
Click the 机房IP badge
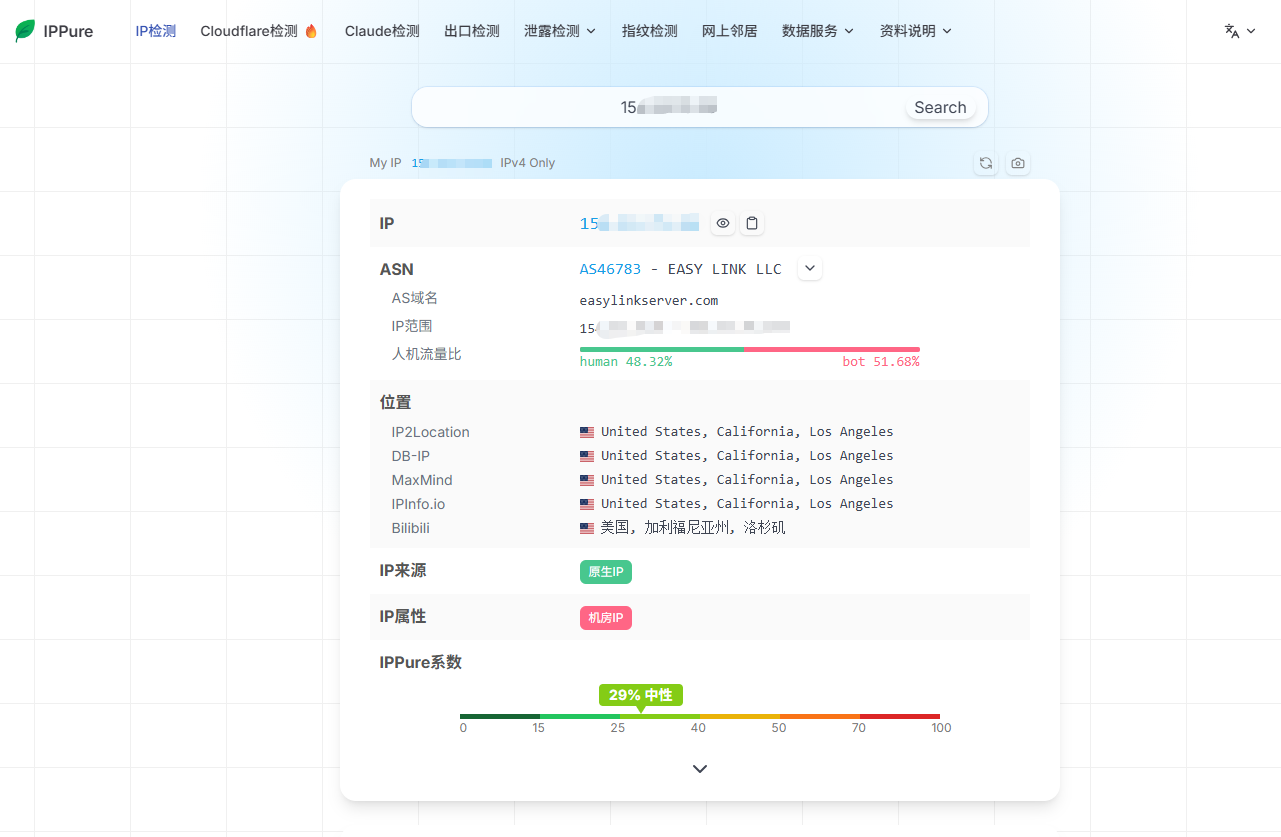click(606, 618)
